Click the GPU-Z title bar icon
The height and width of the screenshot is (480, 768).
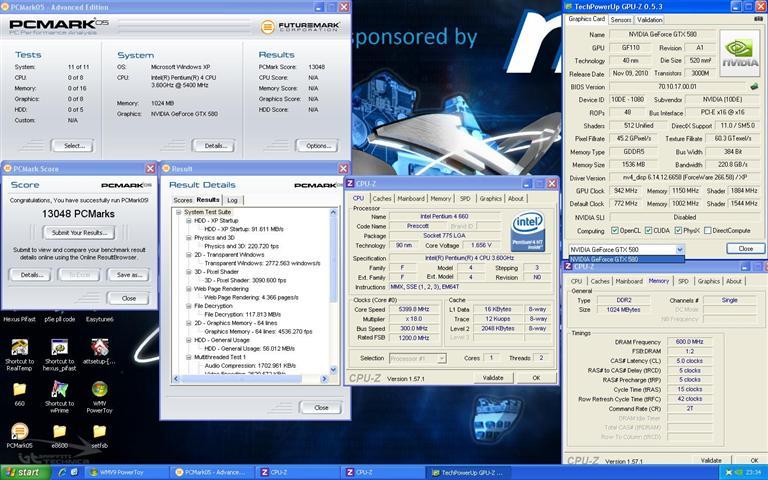568,6
